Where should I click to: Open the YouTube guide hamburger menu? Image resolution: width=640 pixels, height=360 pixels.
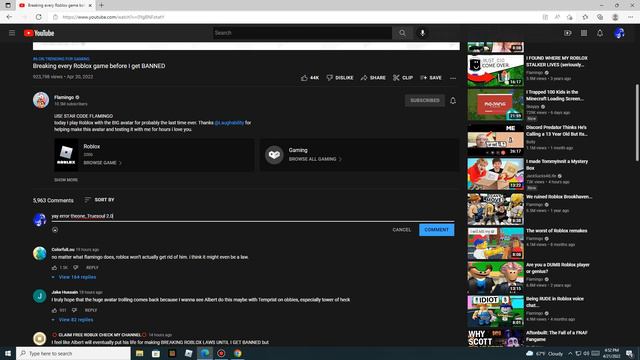[x=12, y=33]
